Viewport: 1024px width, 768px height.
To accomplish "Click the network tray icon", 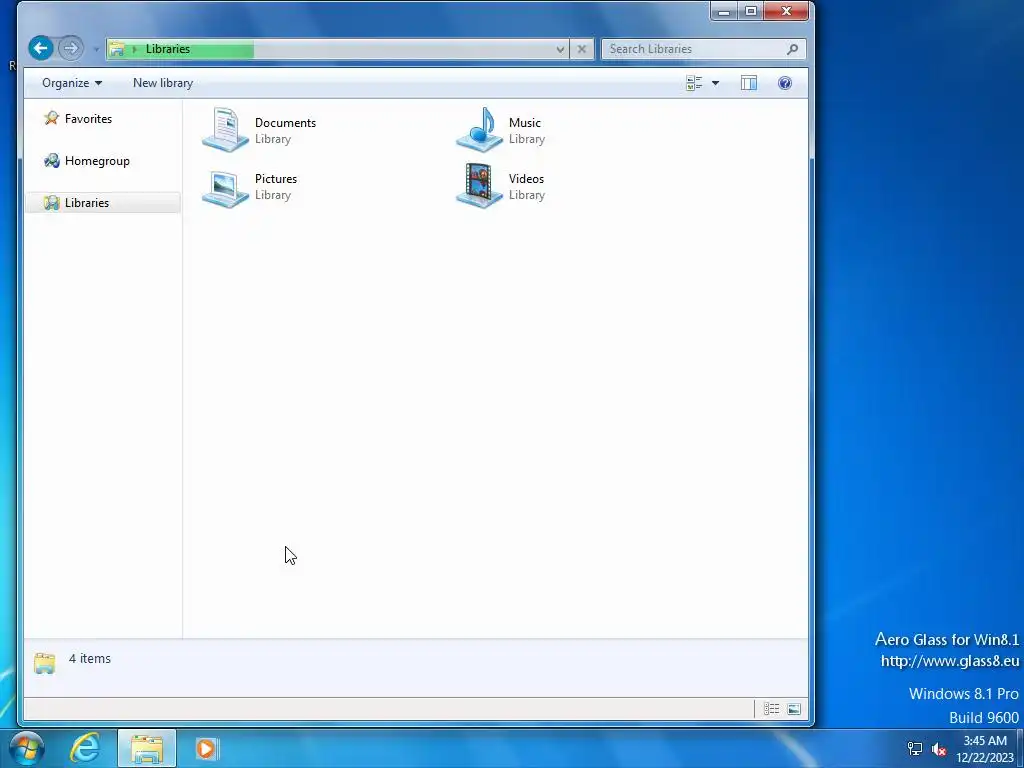I will point(915,749).
